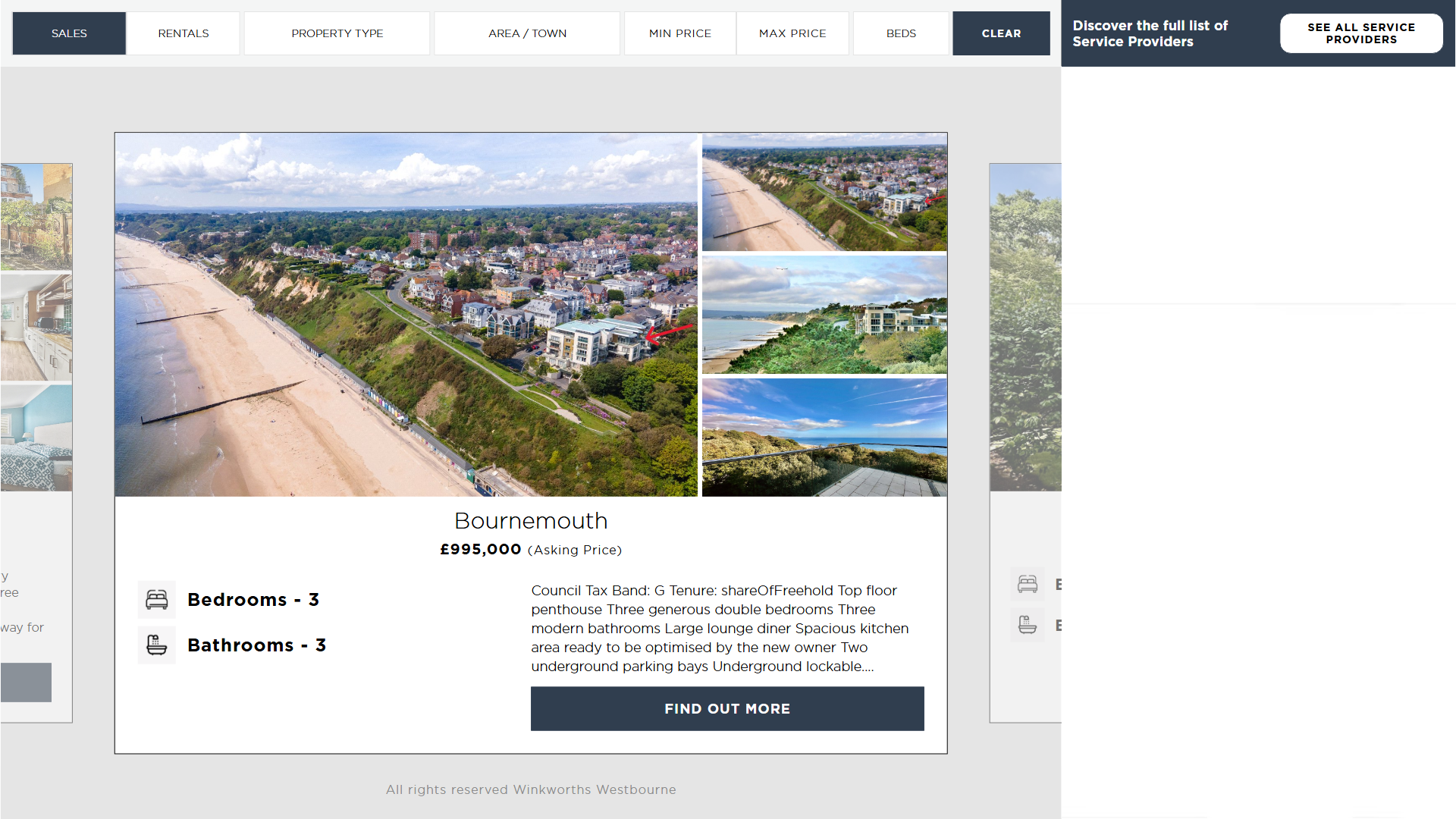Open the Max Price dropdown

point(792,33)
